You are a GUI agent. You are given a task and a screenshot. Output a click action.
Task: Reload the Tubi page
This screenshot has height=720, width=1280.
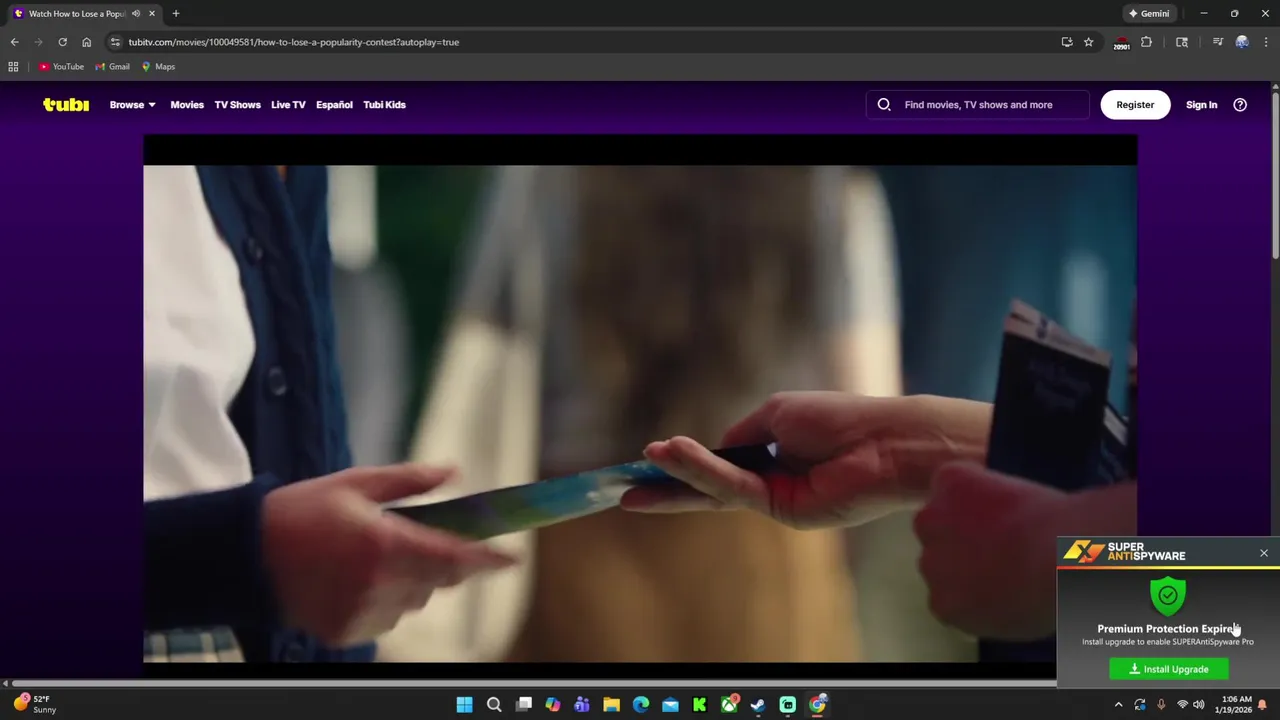(x=62, y=42)
